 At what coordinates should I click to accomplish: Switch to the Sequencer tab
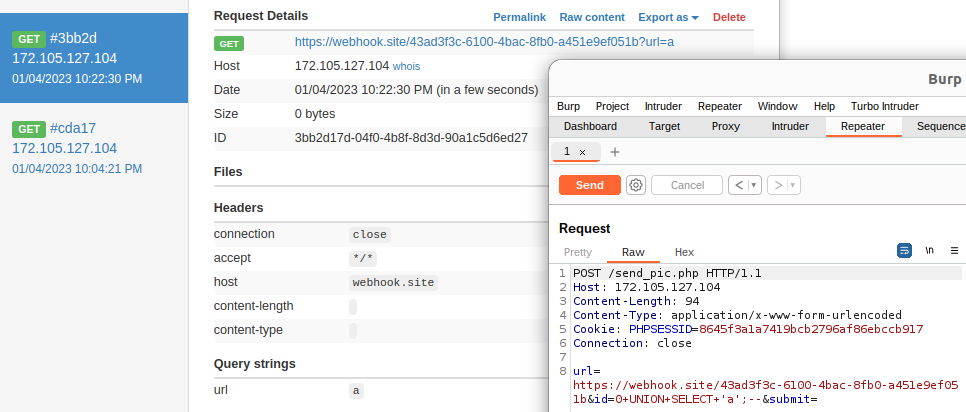(x=940, y=126)
